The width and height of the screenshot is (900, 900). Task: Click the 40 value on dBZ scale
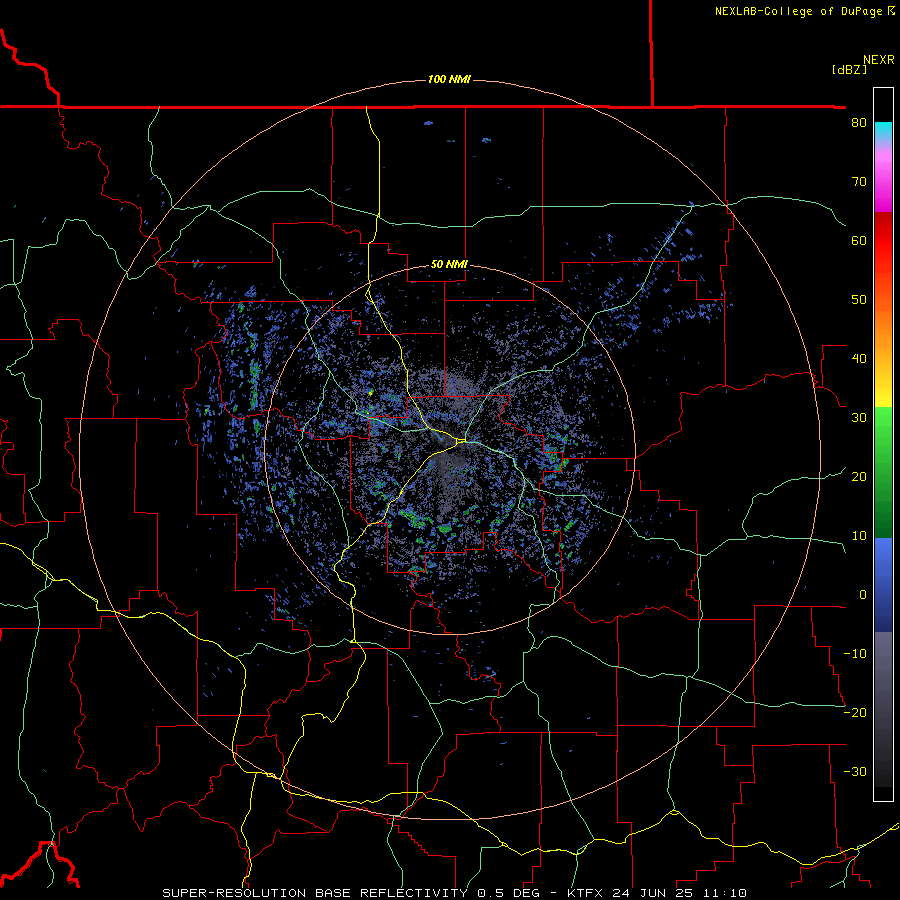pyautogui.click(x=859, y=359)
